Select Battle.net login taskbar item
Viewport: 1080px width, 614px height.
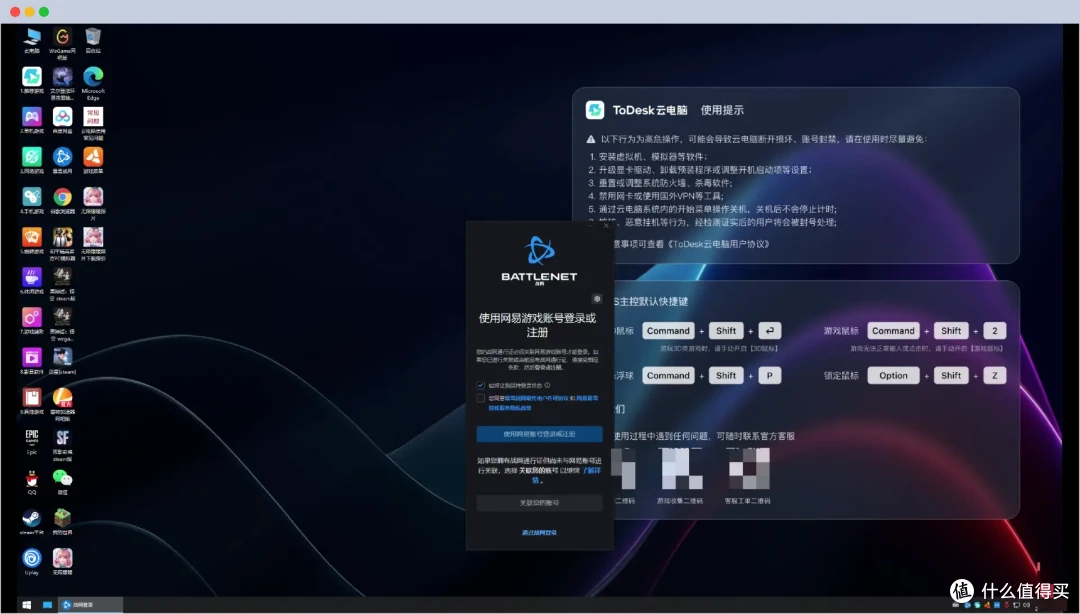click(90, 604)
